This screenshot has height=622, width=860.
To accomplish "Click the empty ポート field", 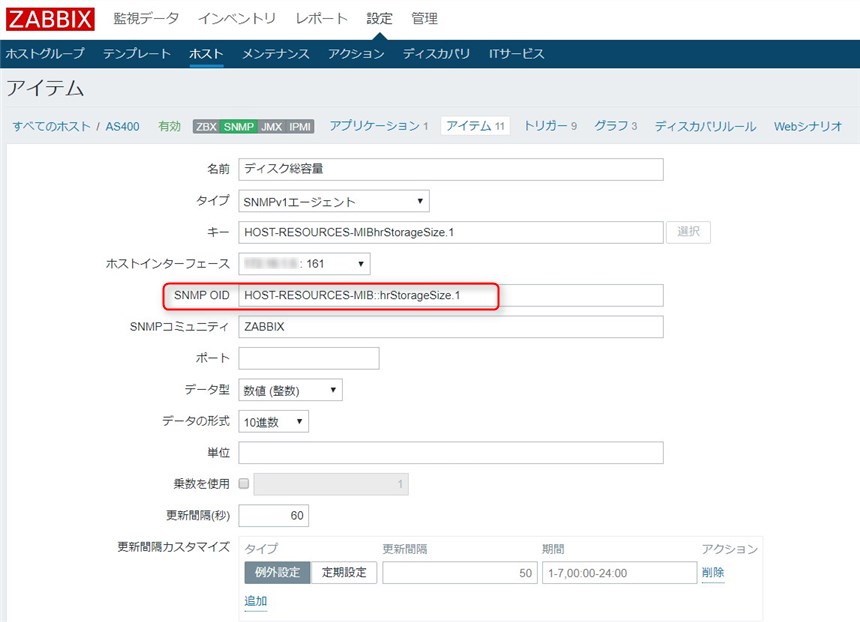I will pyautogui.click(x=309, y=358).
